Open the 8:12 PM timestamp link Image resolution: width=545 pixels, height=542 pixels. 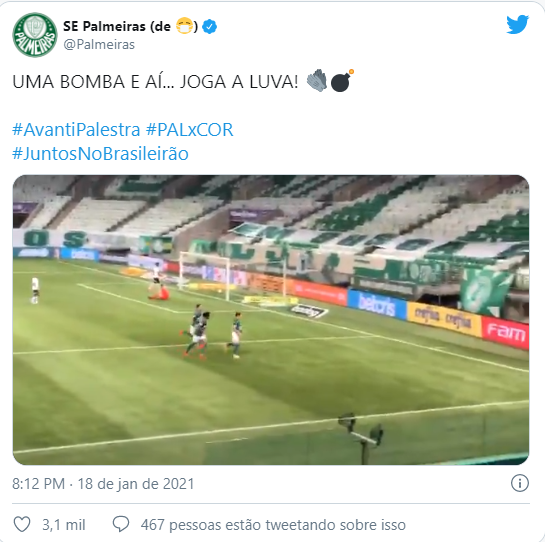(x=103, y=484)
